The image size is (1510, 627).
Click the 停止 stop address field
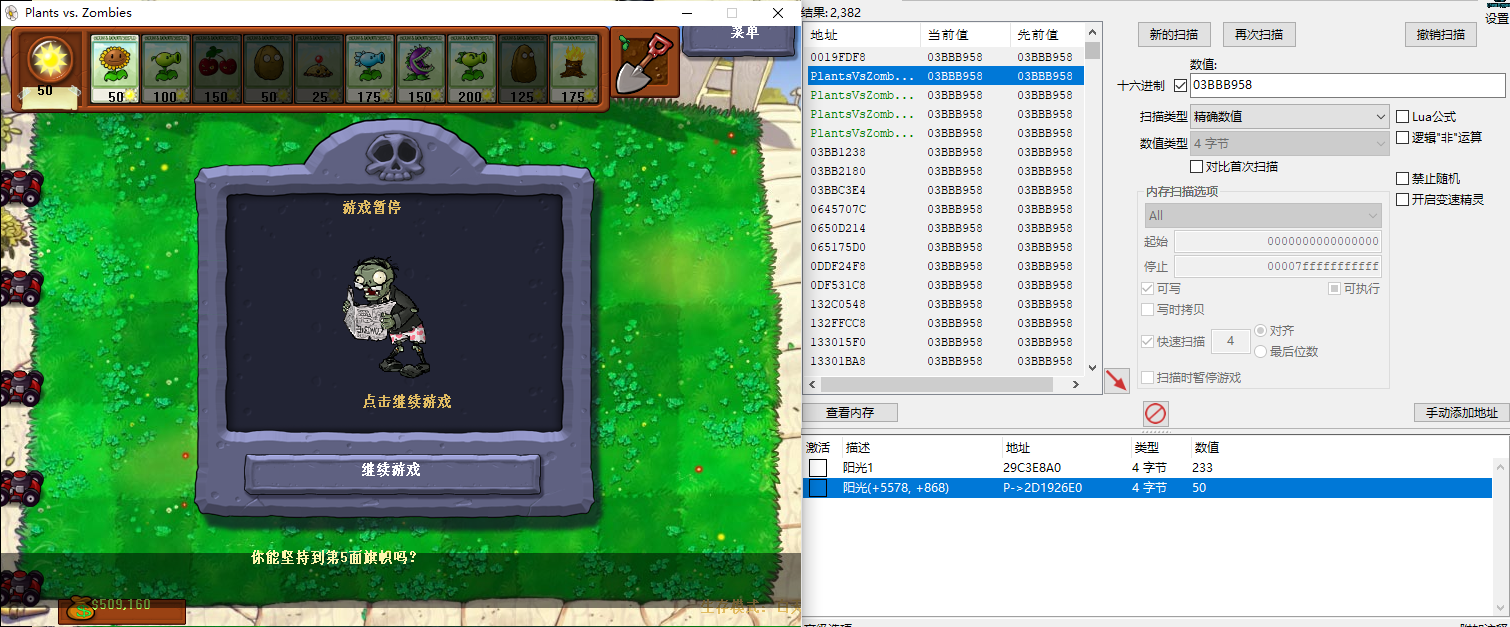click(1278, 267)
